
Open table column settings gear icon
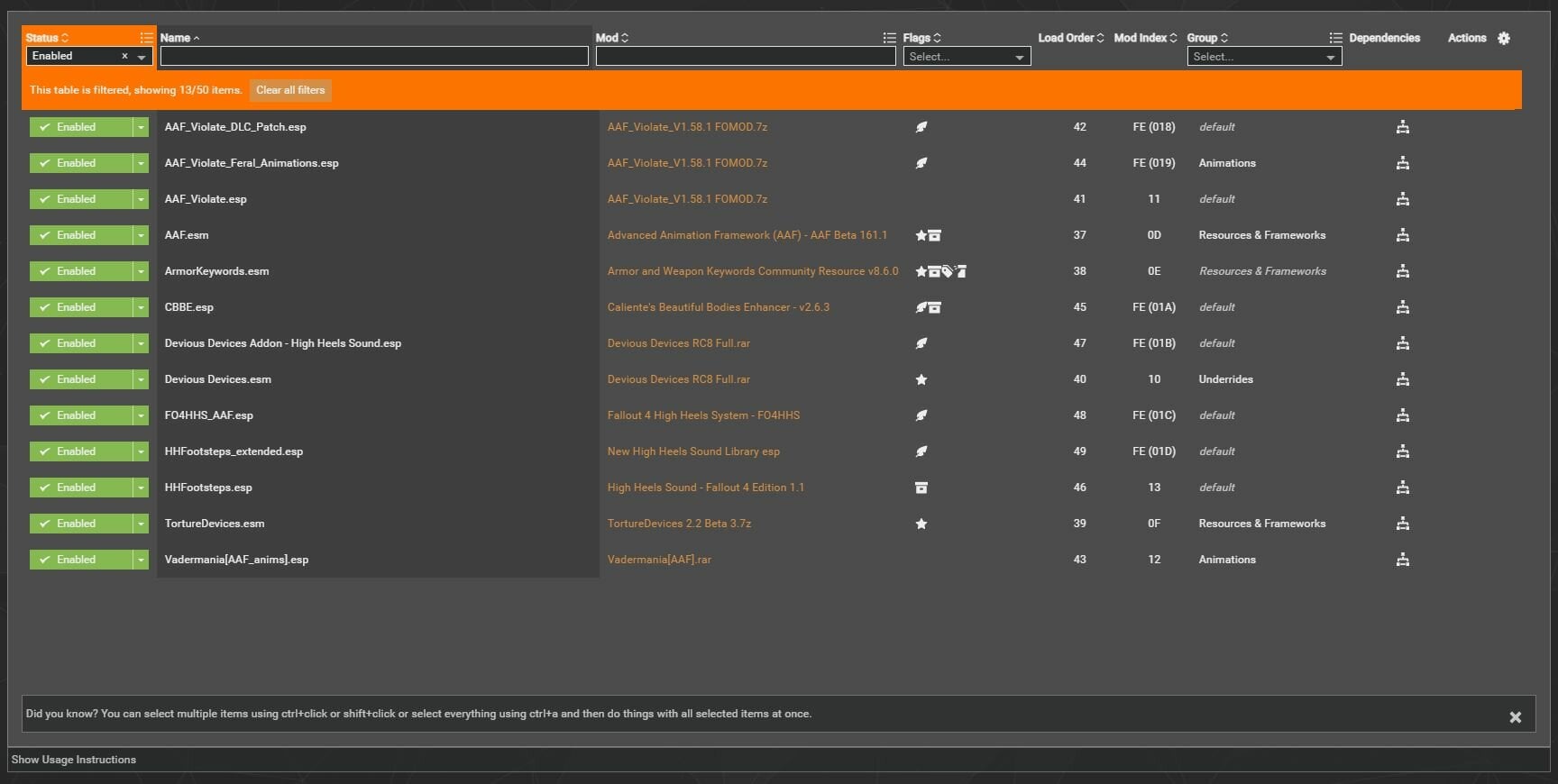click(x=1503, y=38)
